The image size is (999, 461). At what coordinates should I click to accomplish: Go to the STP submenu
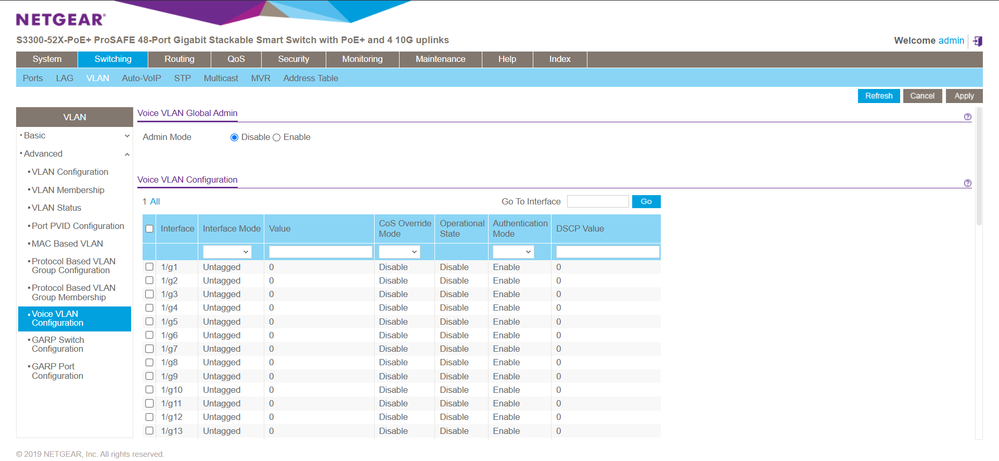point(182,78)
